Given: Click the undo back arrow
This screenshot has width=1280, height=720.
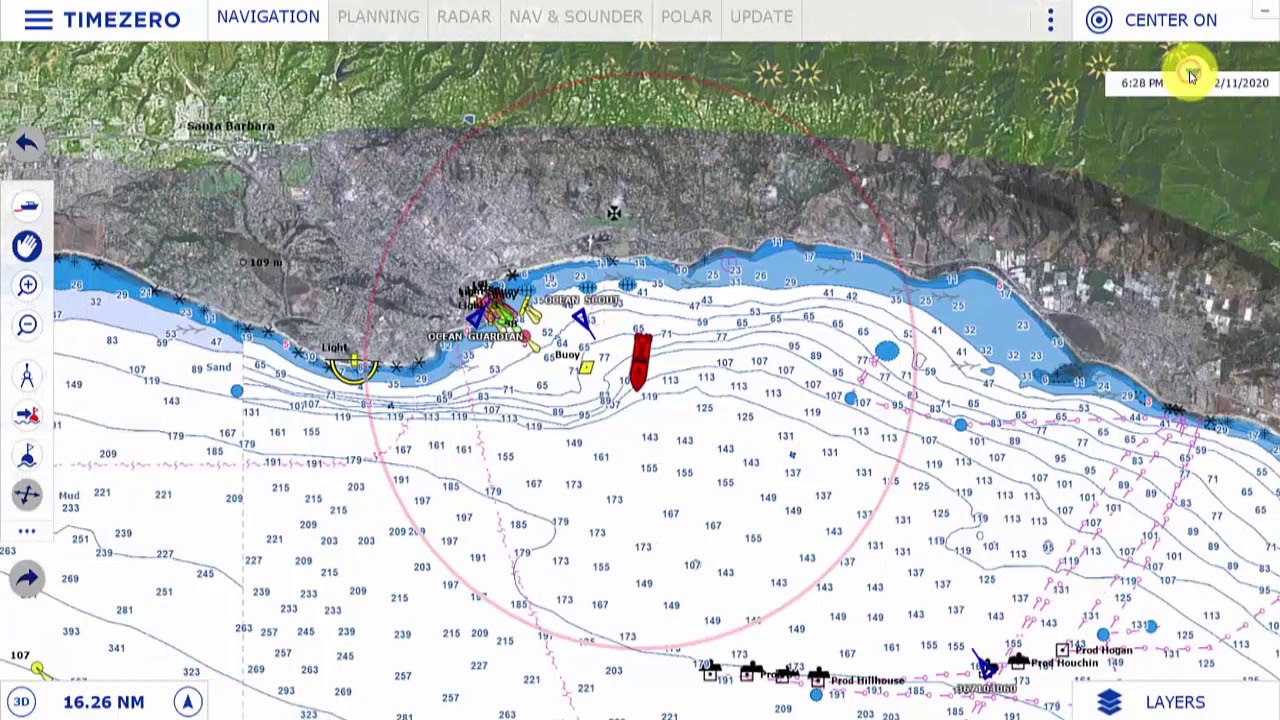Looking at the screenshot, I should point(27,144).
